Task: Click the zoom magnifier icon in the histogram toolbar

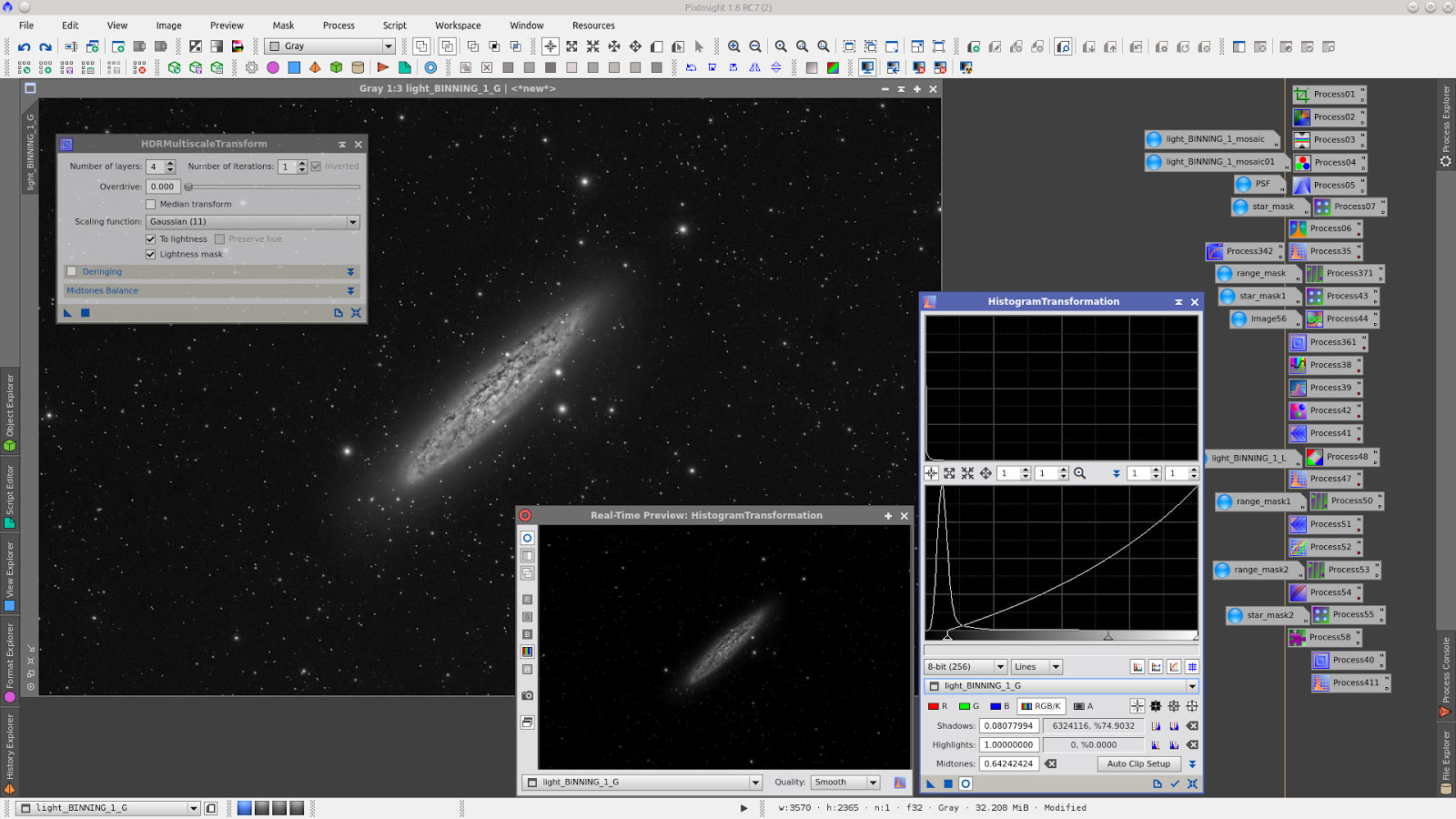Action: tap(1079, 473)
